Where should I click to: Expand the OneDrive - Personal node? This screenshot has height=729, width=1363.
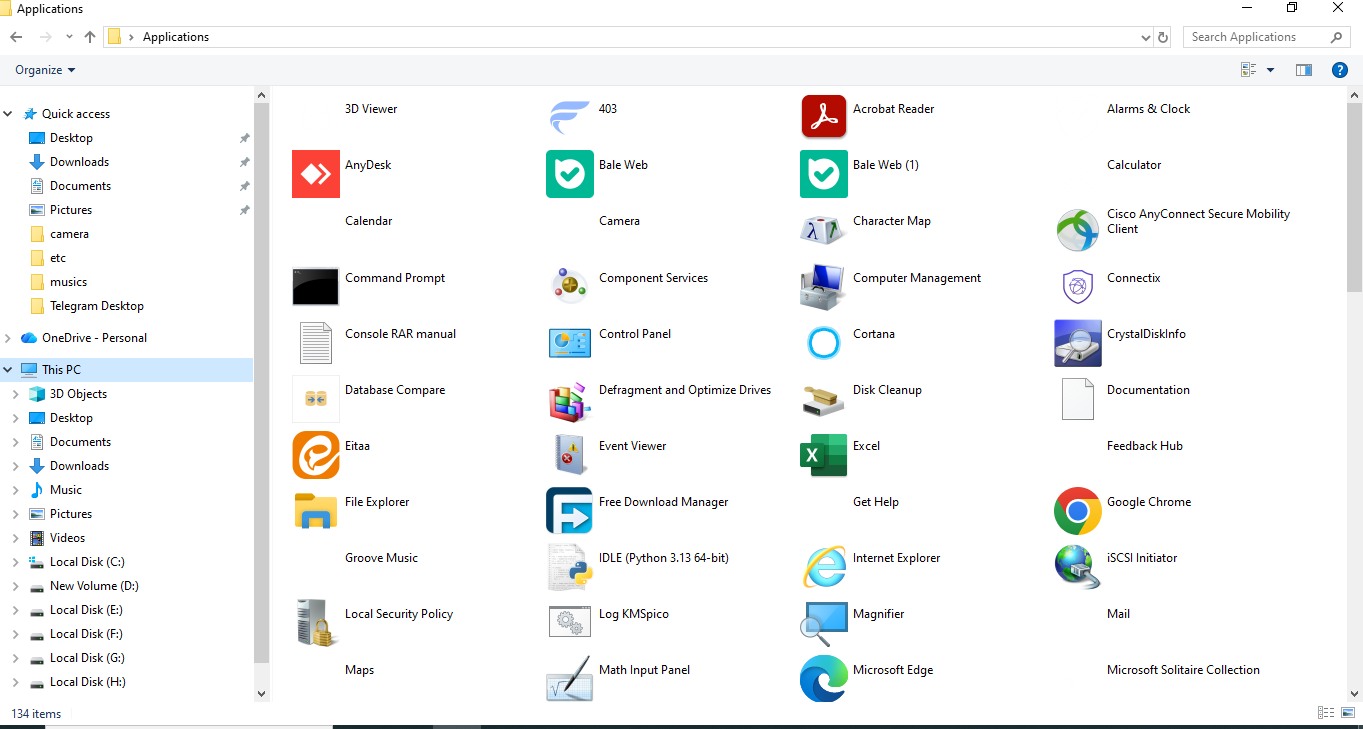click(8, 338)
